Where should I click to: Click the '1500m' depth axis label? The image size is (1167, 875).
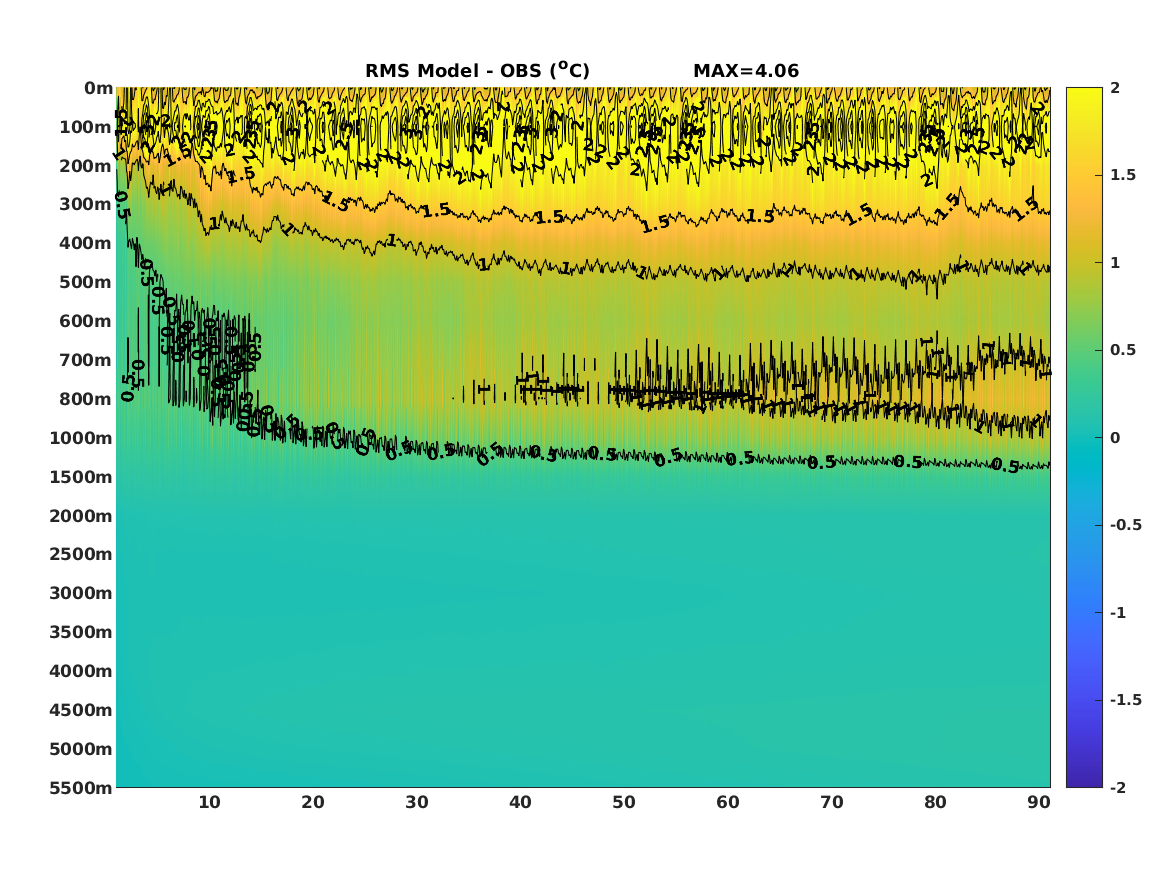[x=81, y=477]
